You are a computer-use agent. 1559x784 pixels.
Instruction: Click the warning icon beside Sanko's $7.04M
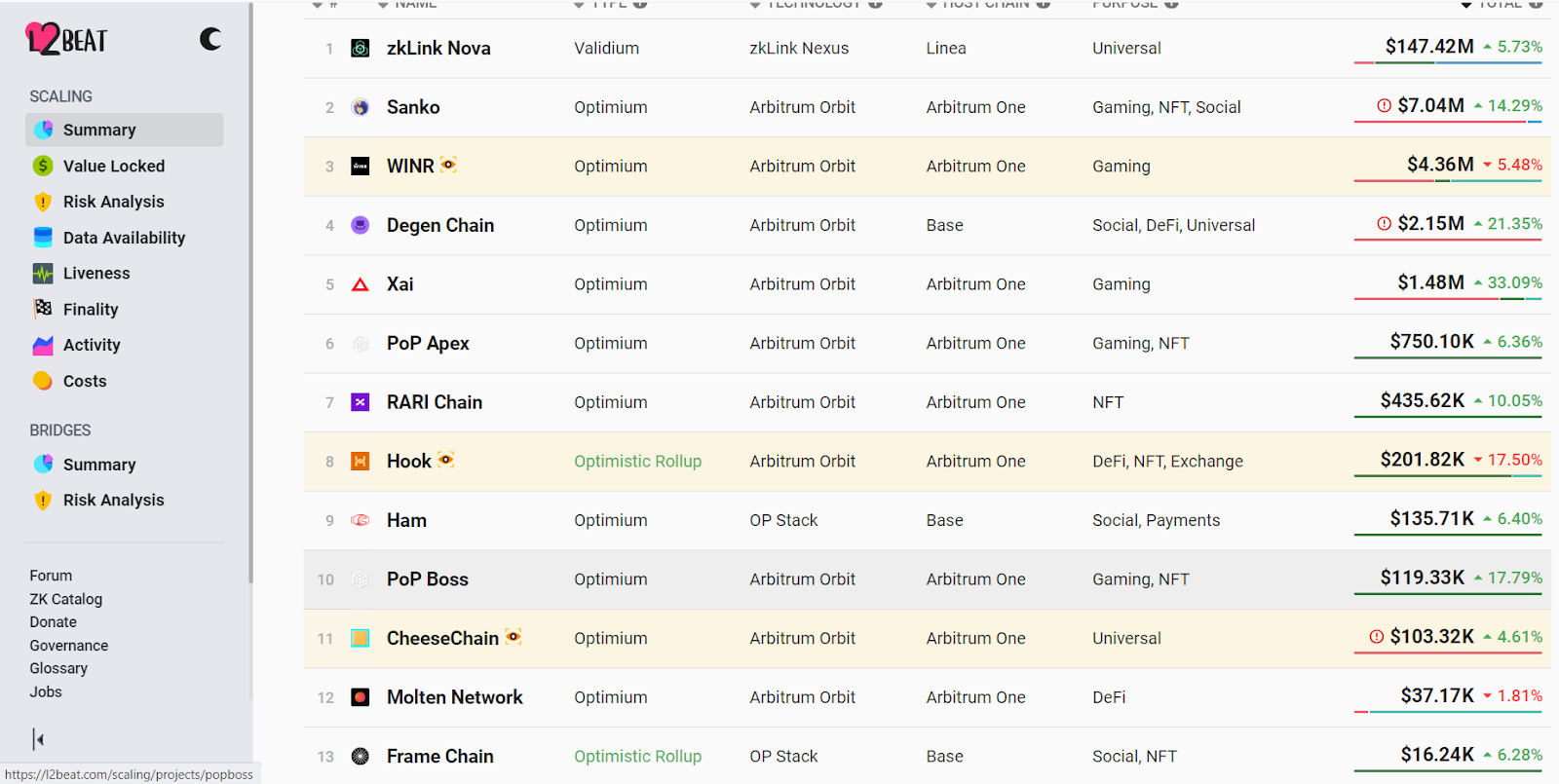pyautogui.click(x=1384, y=105)
